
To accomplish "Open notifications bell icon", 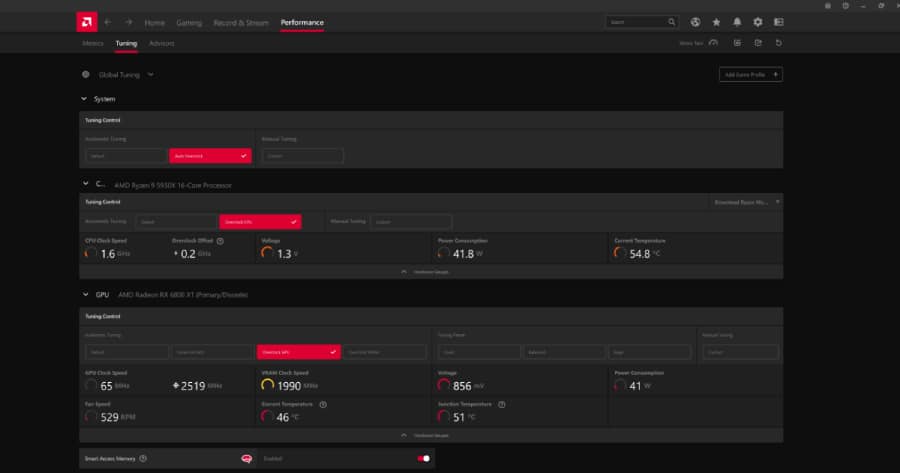I will pyautogui.click(x=737, y=22).
